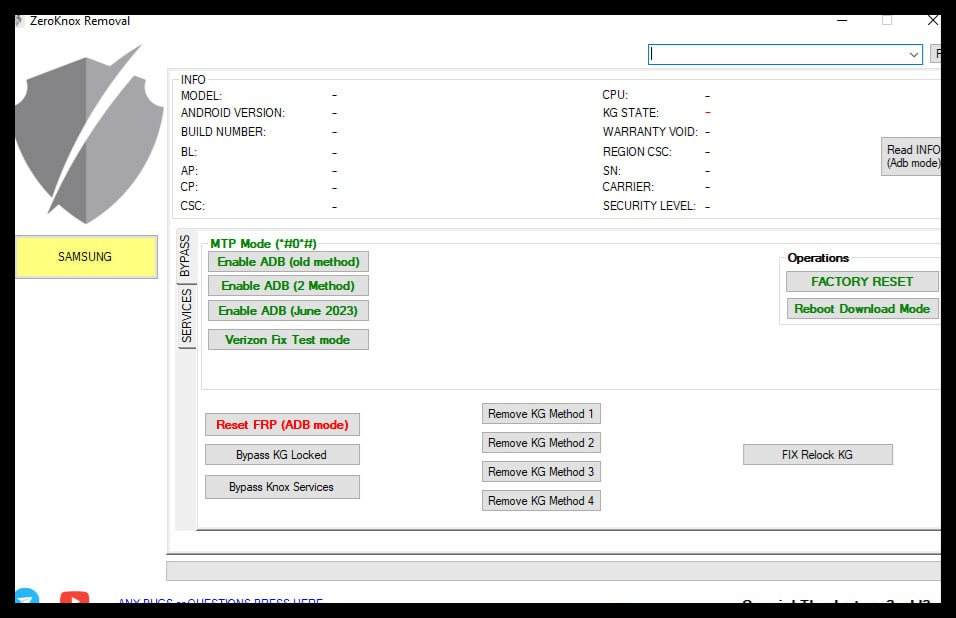Click the KG STATE: label
The height and width of the screenshot is (618, 956).
pyautogui.click(x=631, y=113)
